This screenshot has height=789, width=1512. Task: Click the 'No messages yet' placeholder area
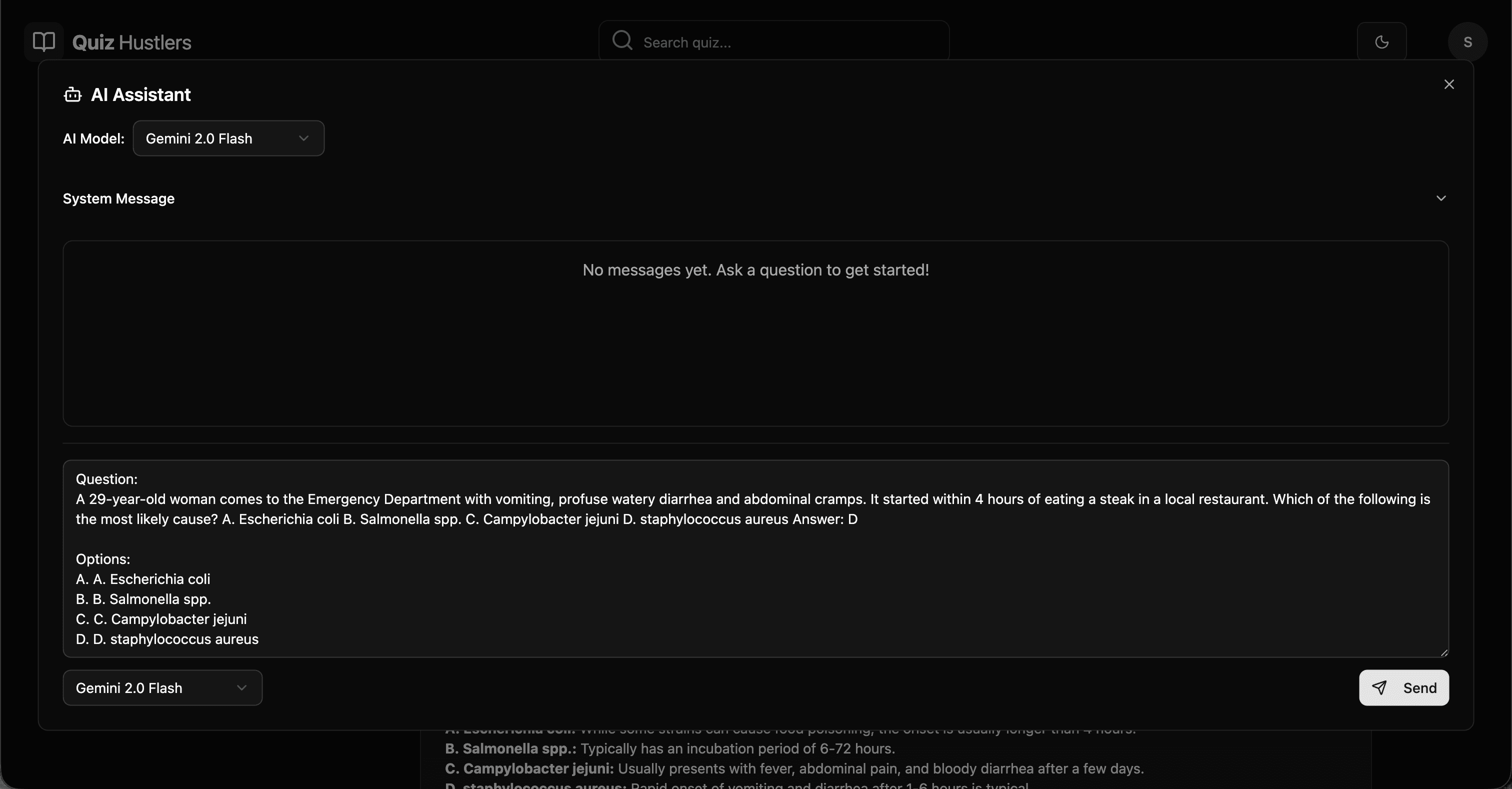(756, 270)
